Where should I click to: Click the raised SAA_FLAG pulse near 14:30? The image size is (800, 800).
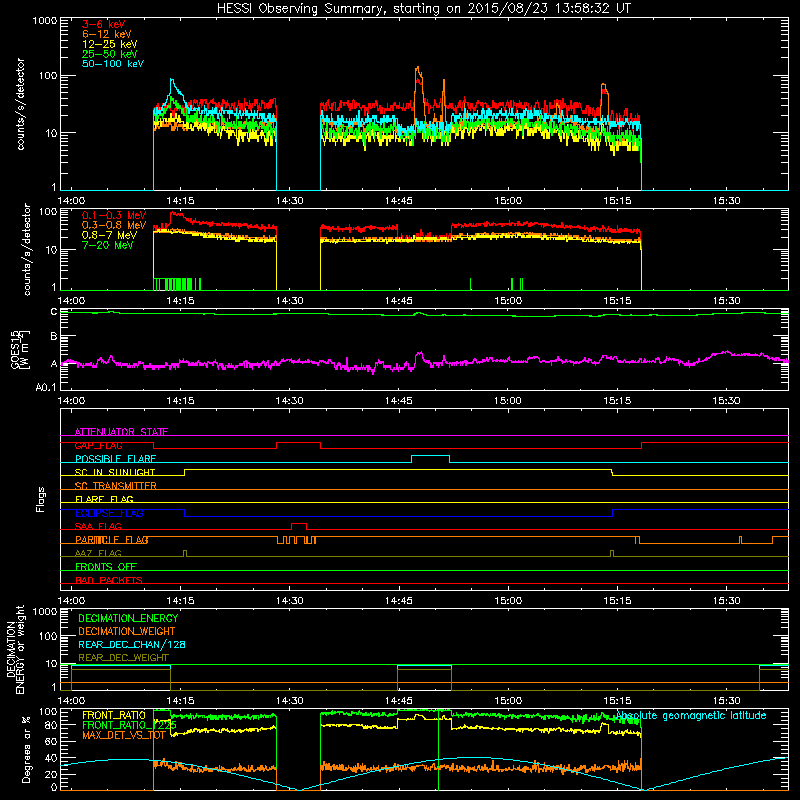pyautogui.click(x=298, y=523)
